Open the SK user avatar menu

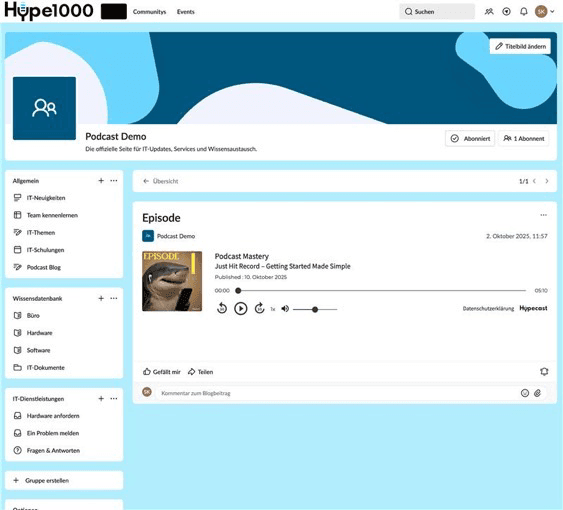point(544,12)
